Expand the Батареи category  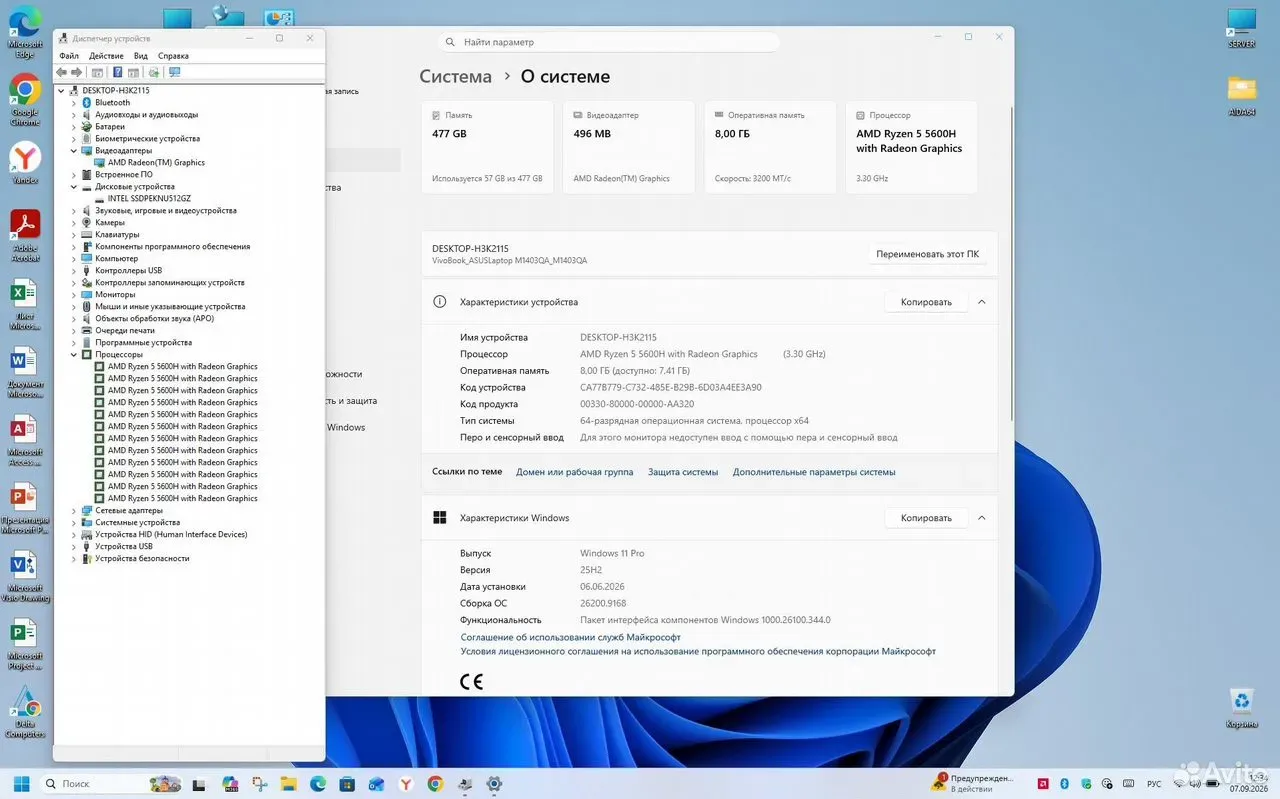[73, 126]
